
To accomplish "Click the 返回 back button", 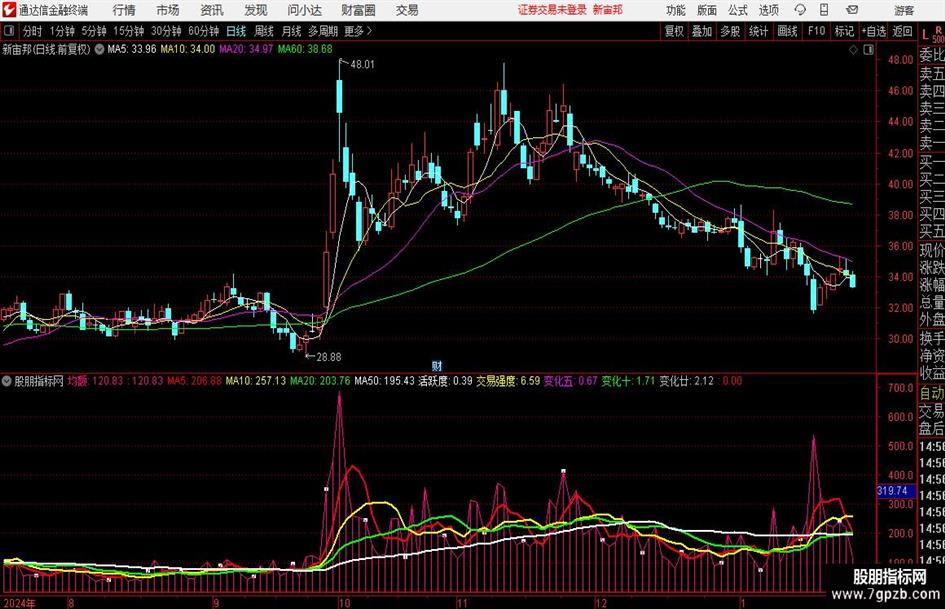I will pos(902,31).
